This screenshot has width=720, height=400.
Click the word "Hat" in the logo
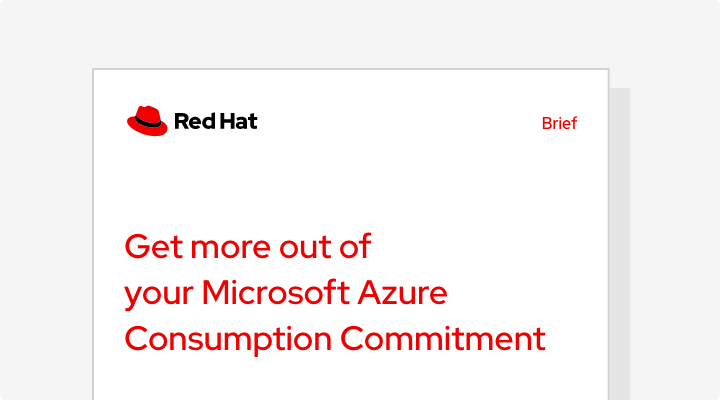pos(239,122)
